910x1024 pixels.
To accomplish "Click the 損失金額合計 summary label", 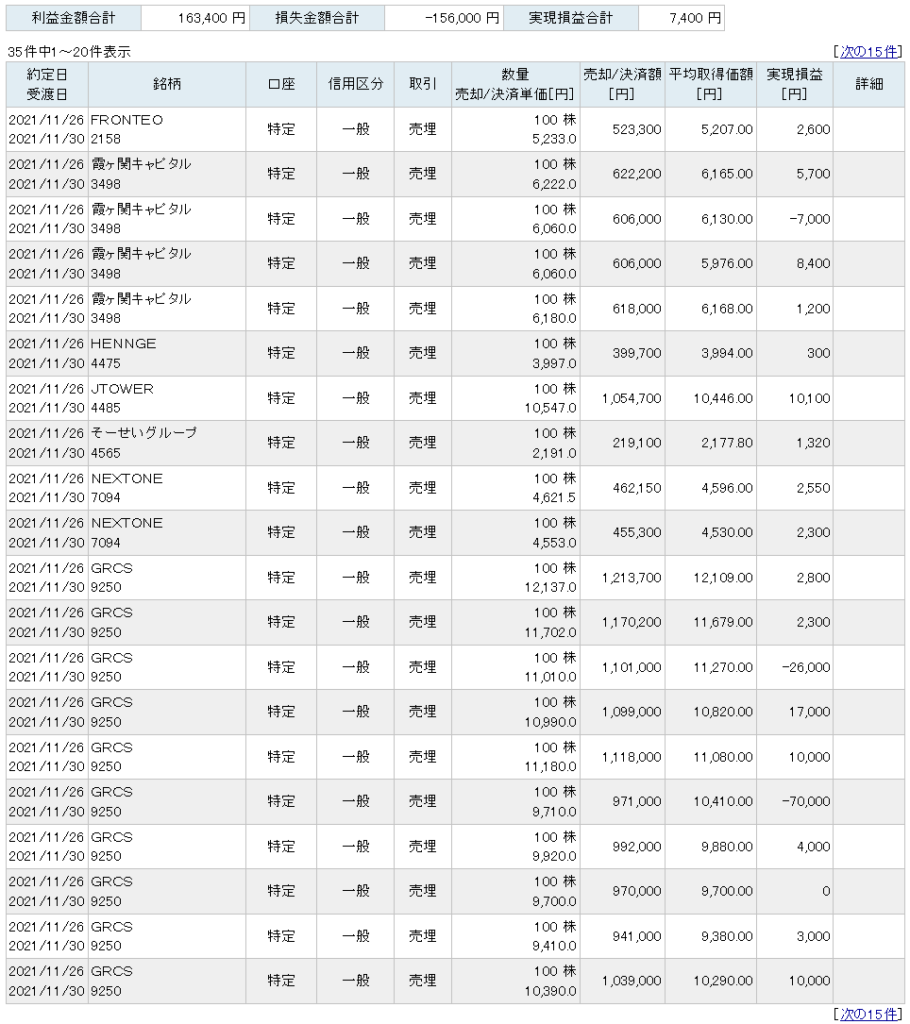I will pyautogui.click(x=317, y=18).
